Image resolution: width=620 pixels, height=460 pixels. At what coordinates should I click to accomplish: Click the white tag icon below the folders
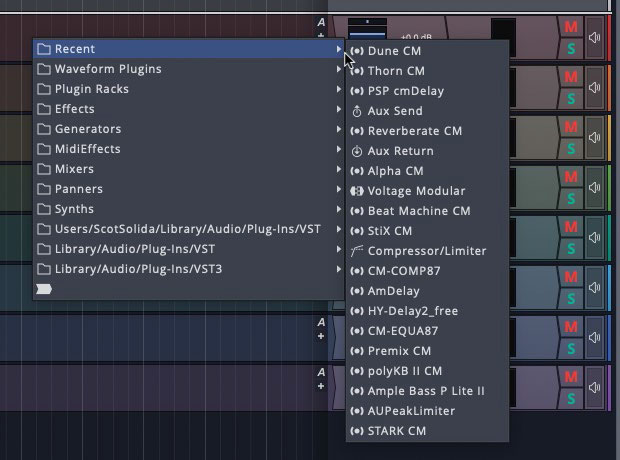click(x=44, y=289)
